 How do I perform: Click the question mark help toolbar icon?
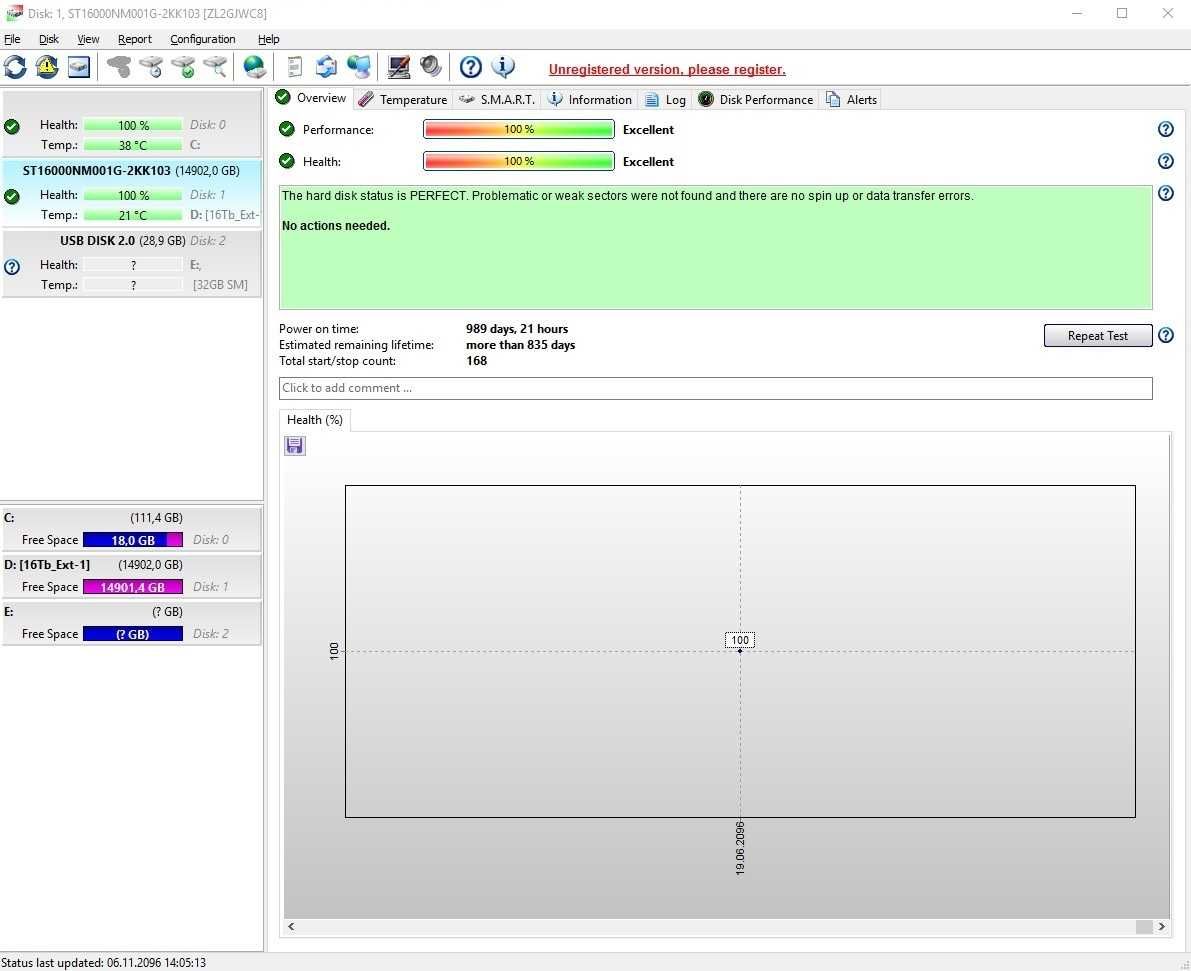[x=471, y=68]
